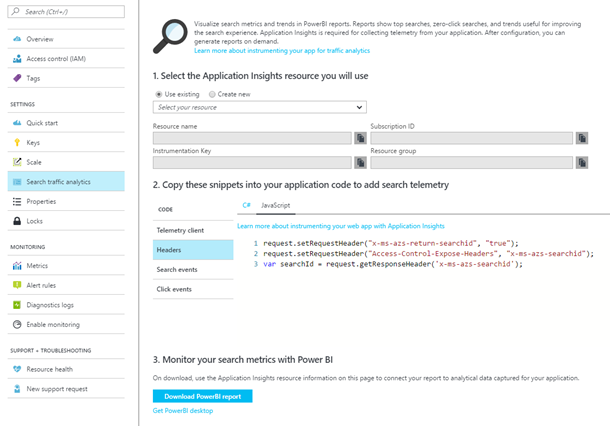
Task: Click the Diagnostics logs icon
Action: point(17,305)
